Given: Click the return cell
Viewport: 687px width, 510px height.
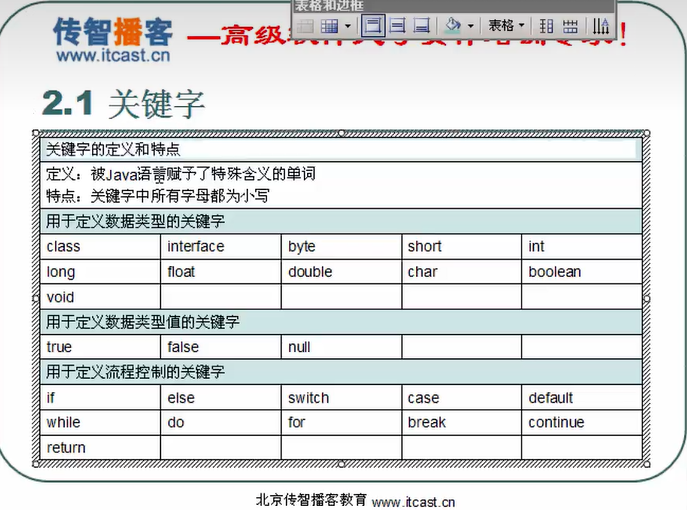Looking at the screenshot, I should click(100, 447).
